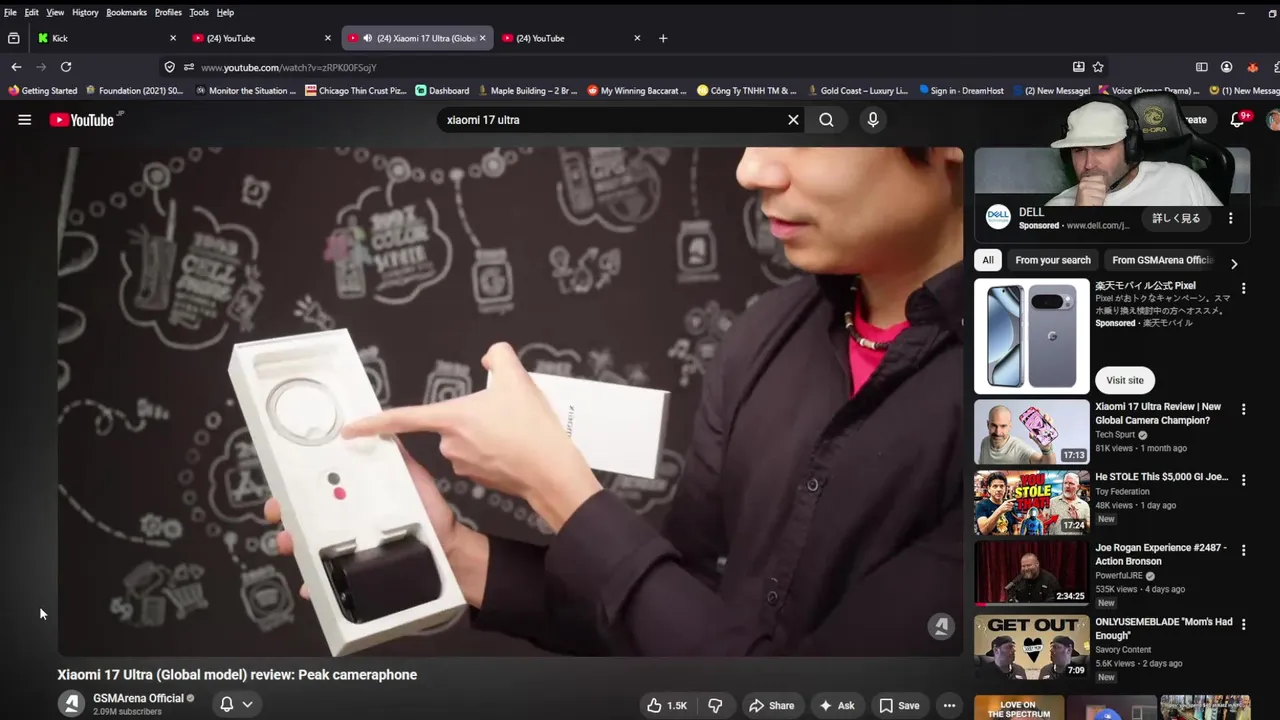The image size is (1280, 720).
Task: Open the Chicago Thin Crust Pizza bookmark
Action: pyautogui.click(x=356, y=91)
